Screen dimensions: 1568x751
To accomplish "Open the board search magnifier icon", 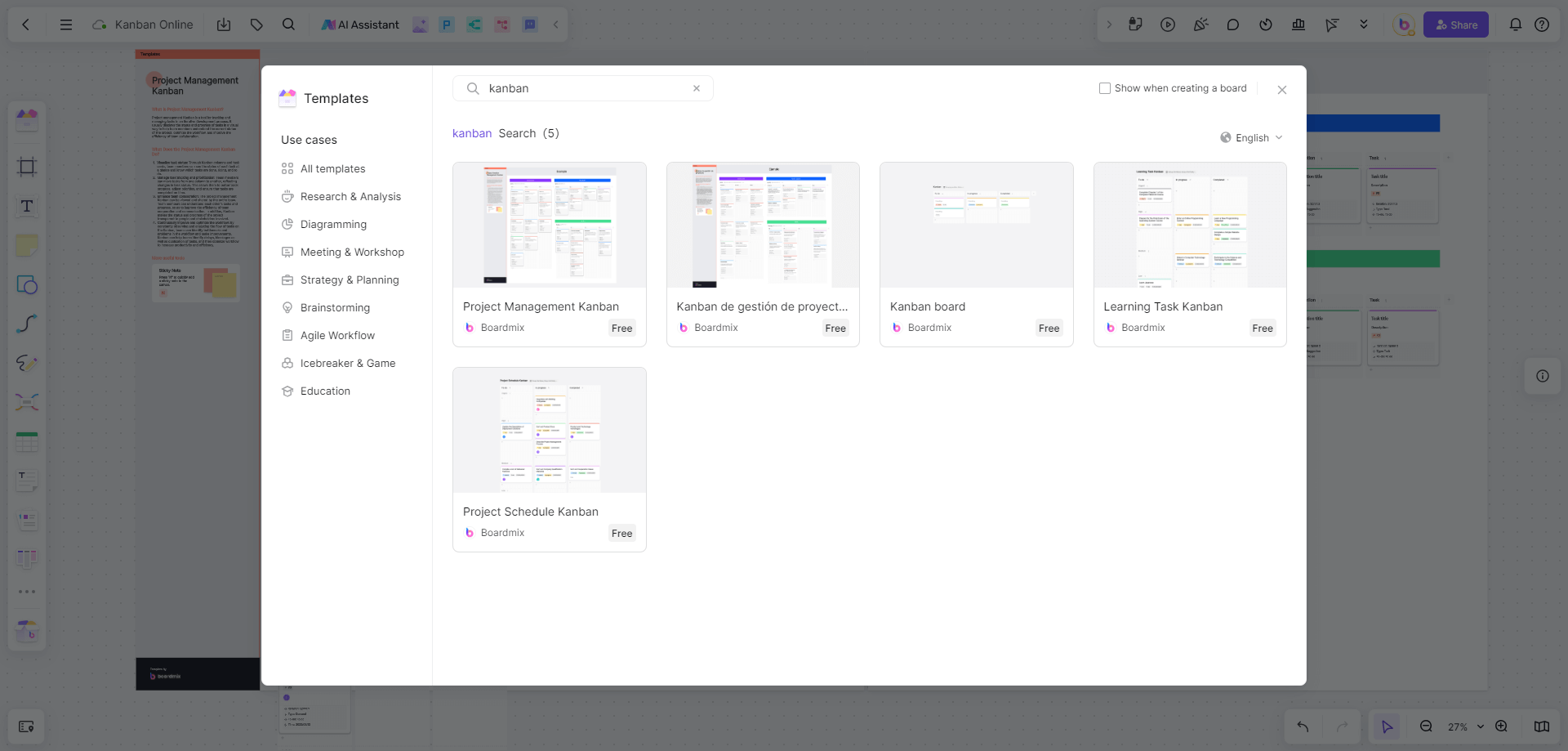I will coord(288,25).
